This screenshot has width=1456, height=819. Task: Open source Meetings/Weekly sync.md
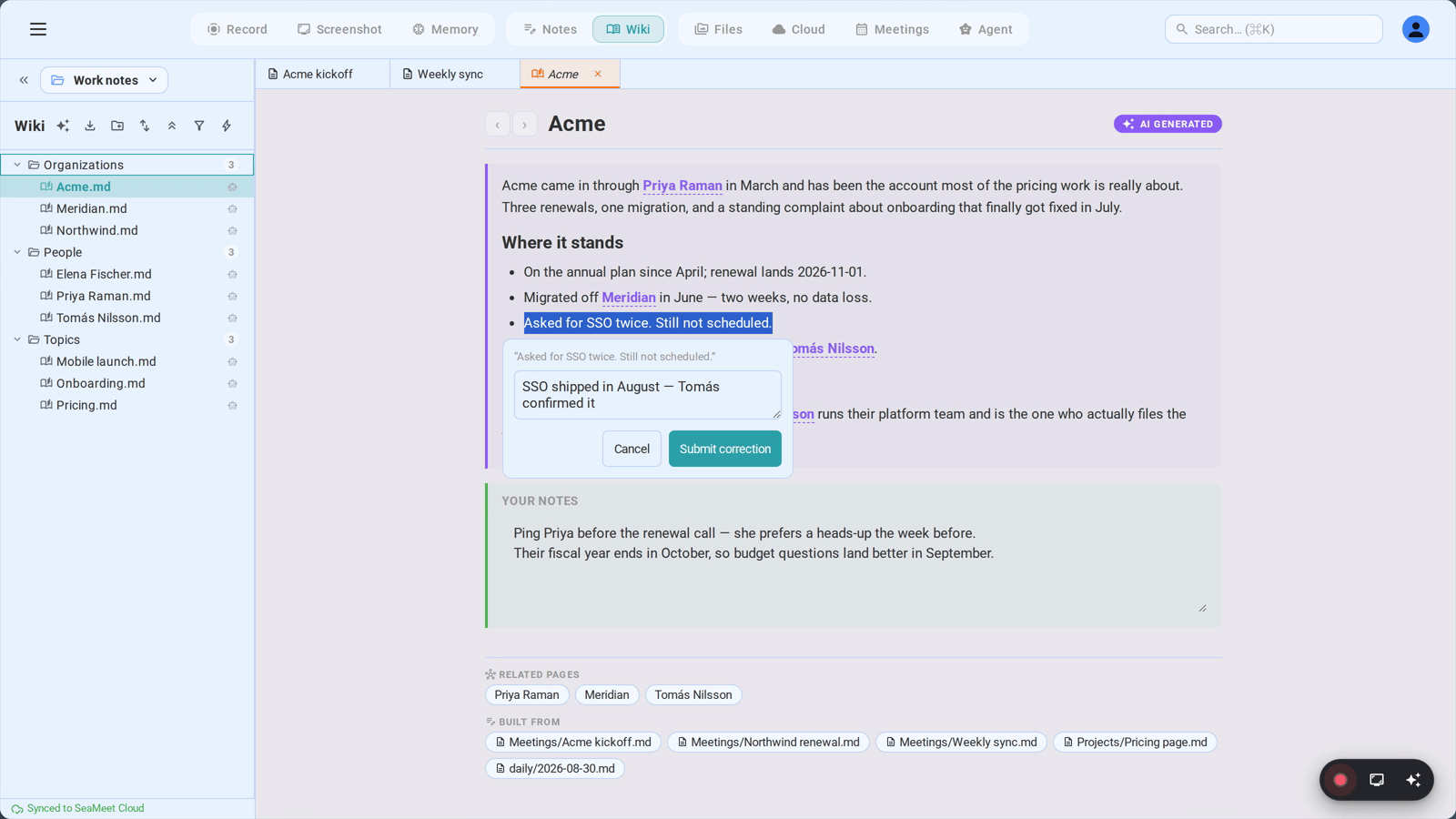961,742
